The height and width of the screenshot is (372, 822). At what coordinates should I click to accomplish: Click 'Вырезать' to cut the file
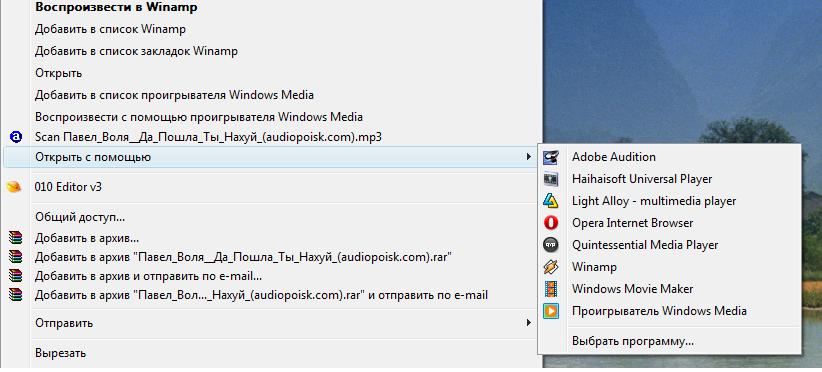pyautogui.click(x=60, y=353)
